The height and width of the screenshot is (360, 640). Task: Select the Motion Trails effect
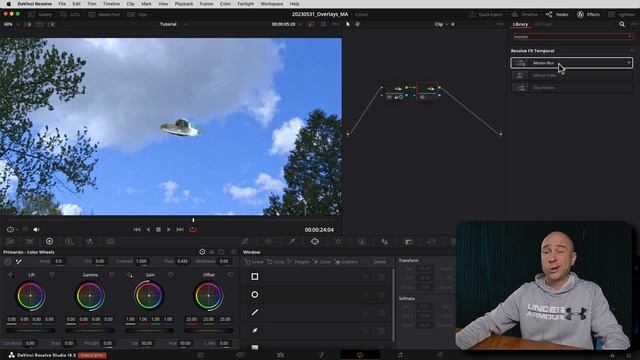(571, 75)
